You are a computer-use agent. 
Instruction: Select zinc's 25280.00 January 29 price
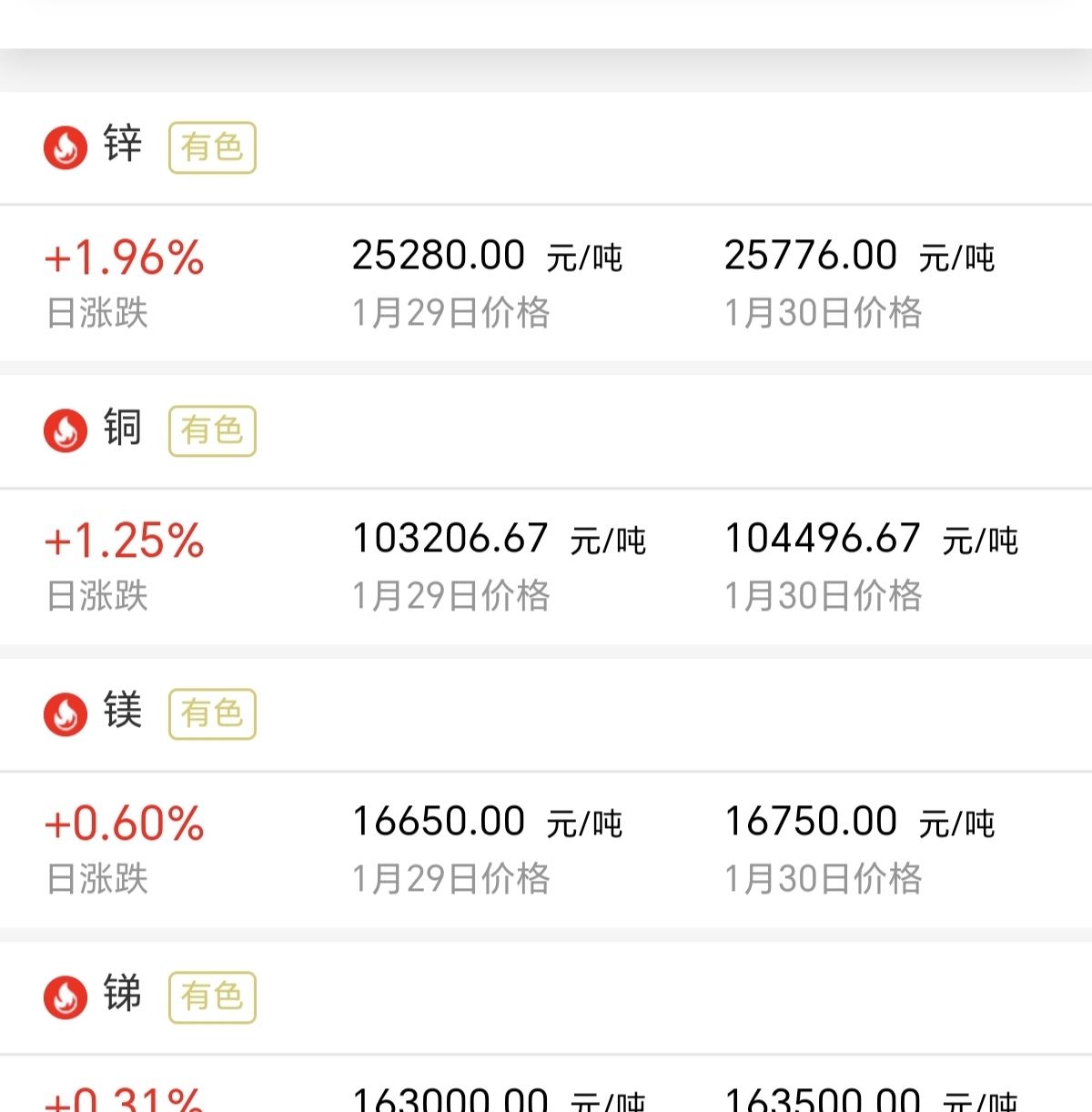439,256
